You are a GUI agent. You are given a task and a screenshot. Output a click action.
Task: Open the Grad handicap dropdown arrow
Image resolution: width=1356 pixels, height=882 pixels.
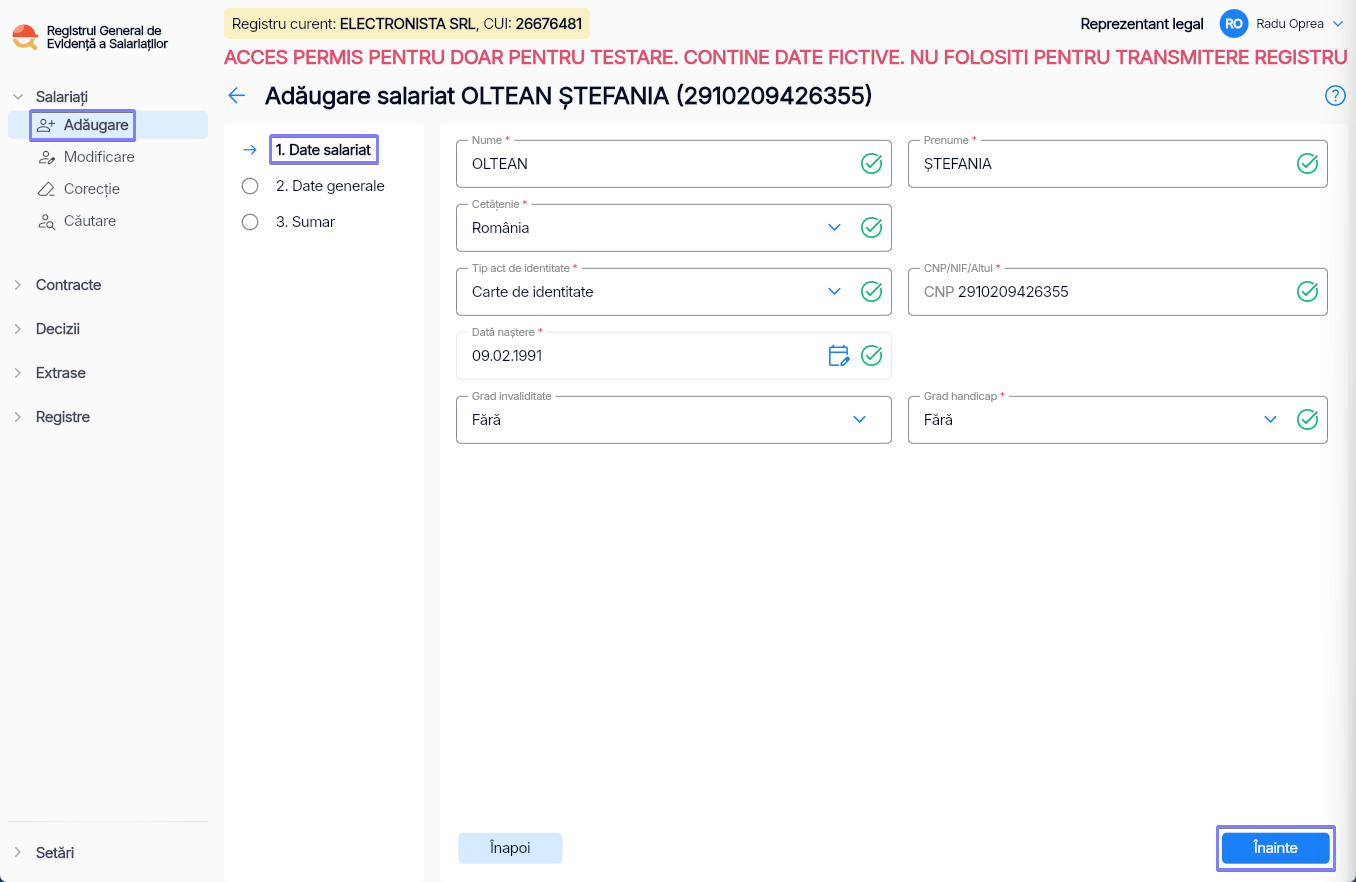pos(1271,419)
